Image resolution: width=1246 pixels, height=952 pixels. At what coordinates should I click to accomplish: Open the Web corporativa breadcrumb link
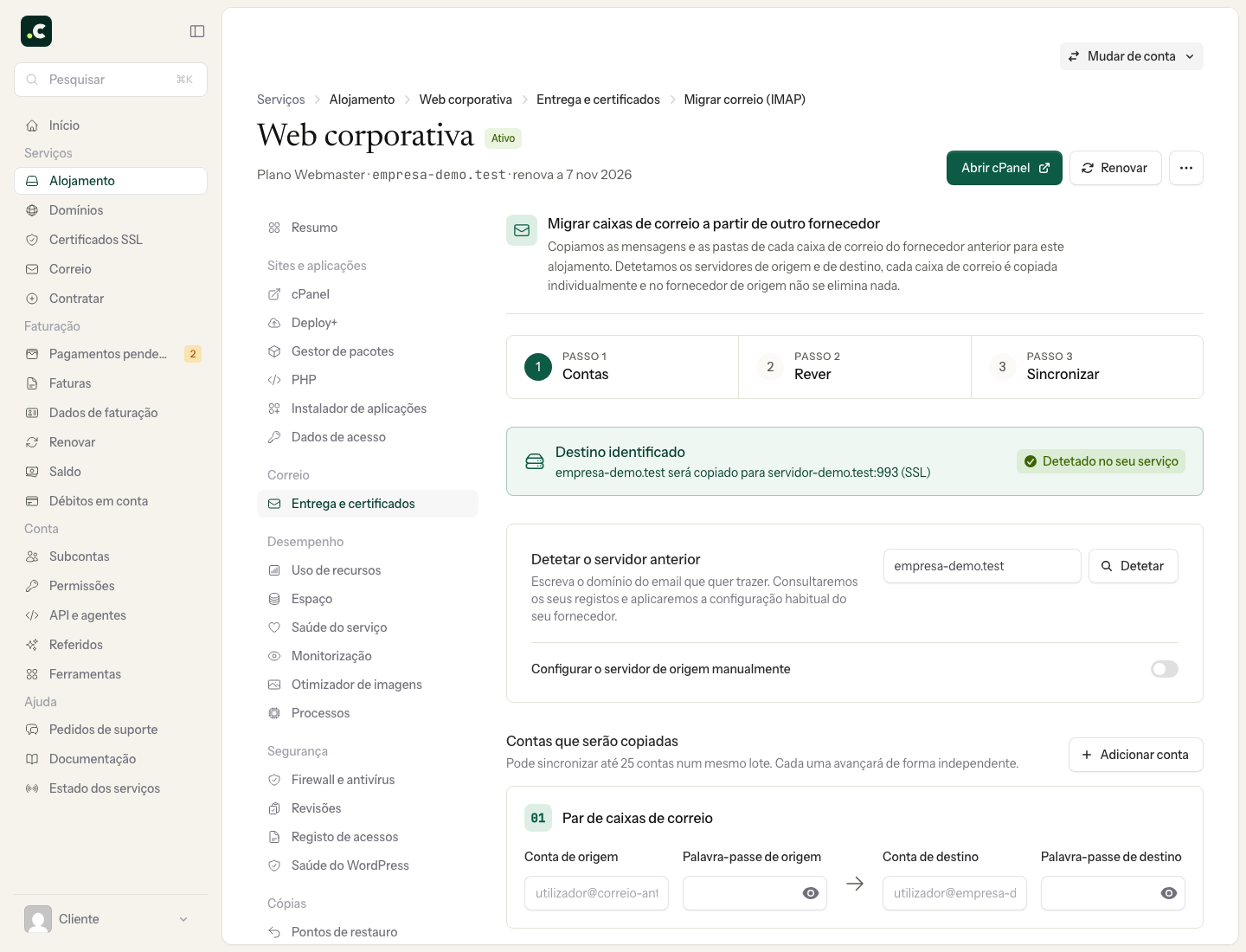[466, 100]
